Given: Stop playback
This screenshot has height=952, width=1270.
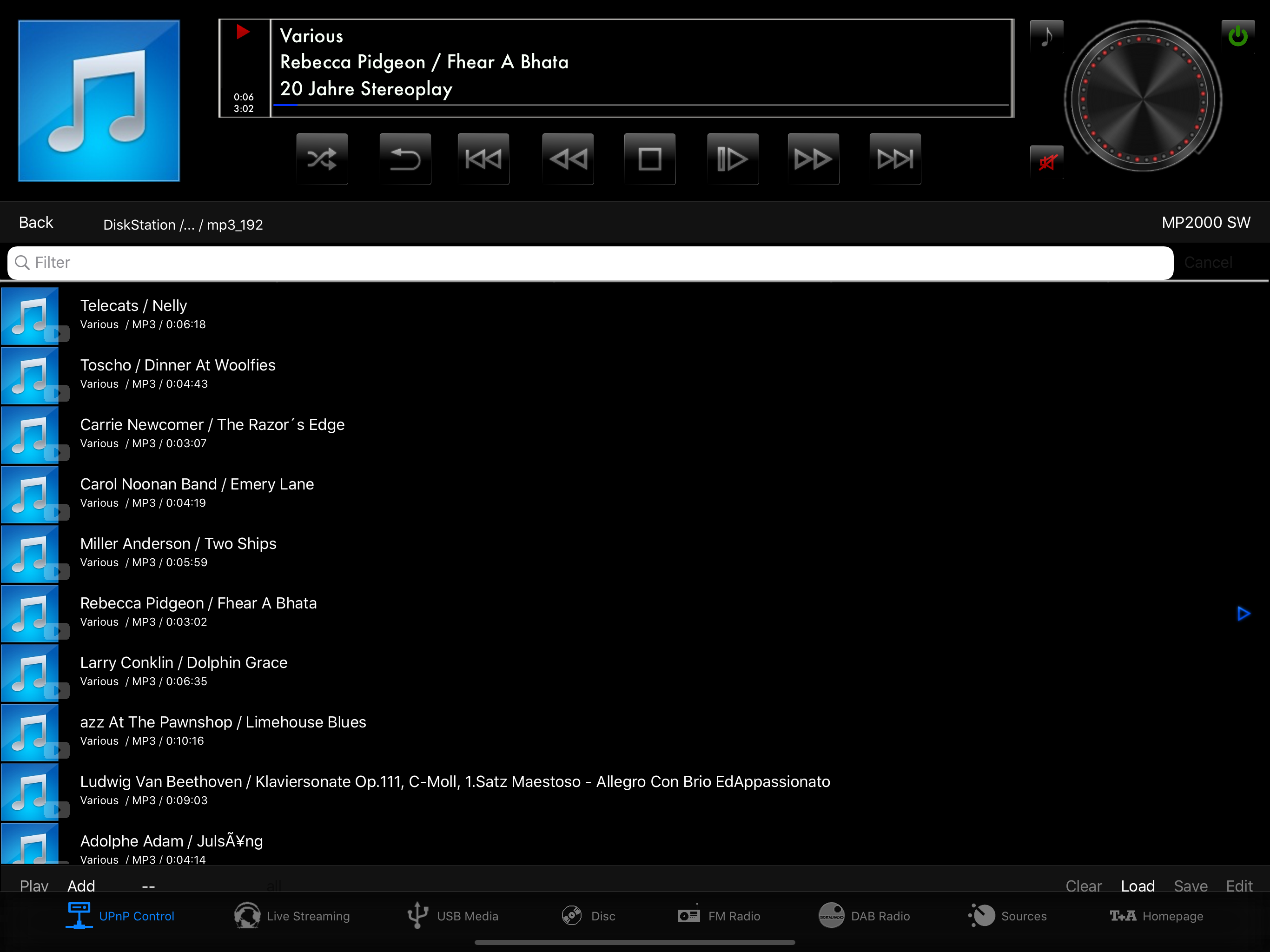Looking at the screenshot, I should (x=650, y=159).
